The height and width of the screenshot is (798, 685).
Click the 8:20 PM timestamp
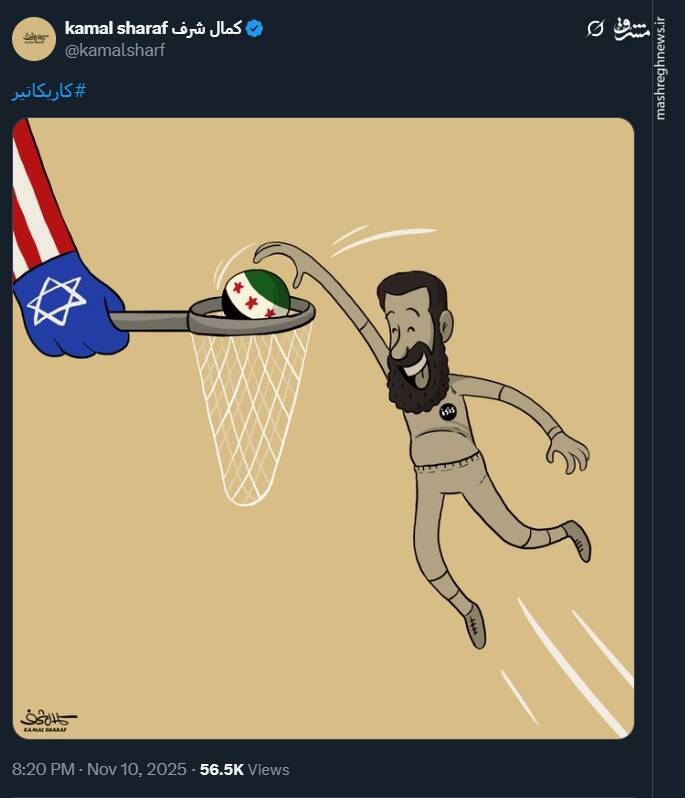(x=43, y=769)
